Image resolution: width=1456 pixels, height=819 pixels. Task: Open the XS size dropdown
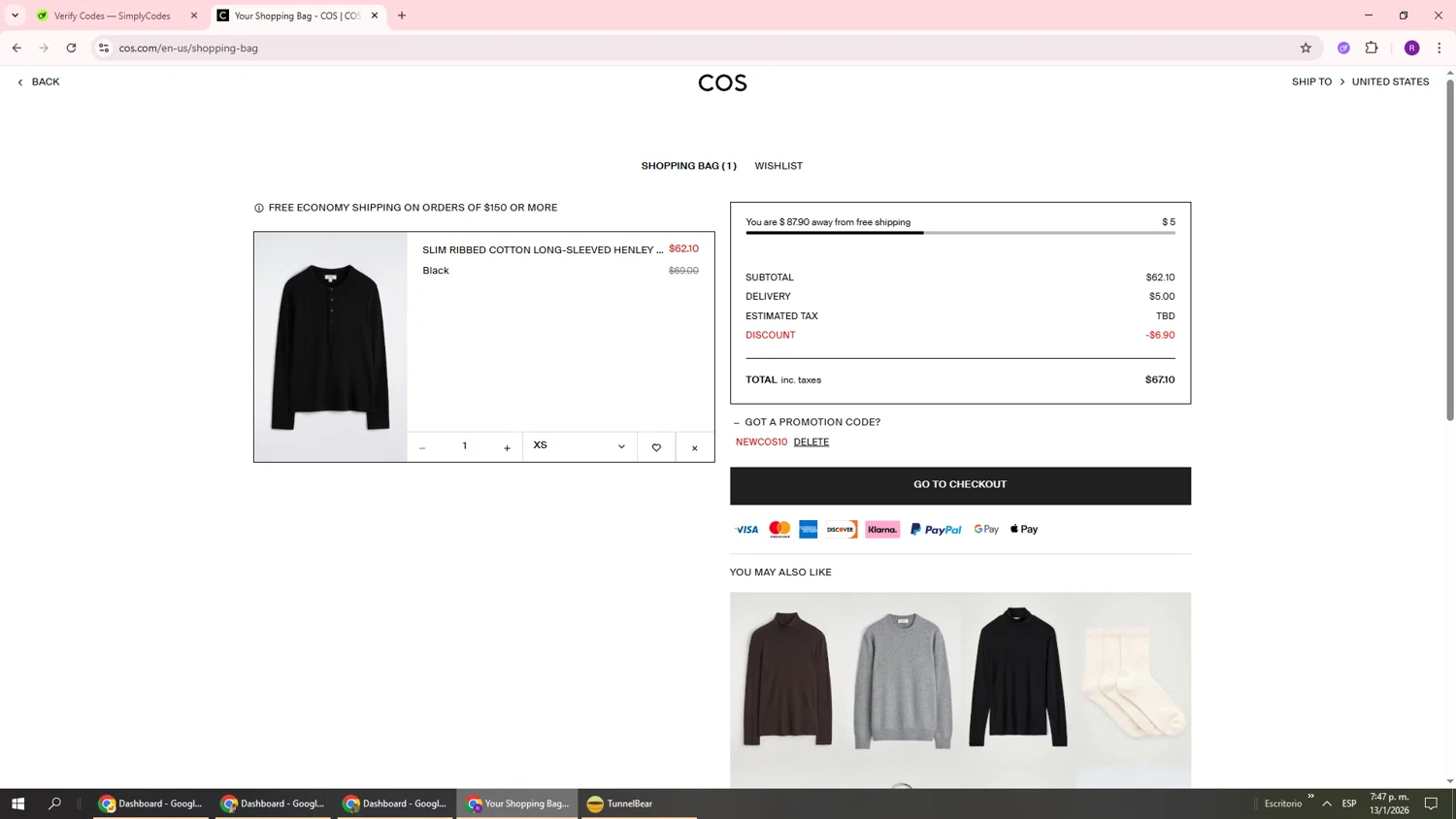click(579, 446)
